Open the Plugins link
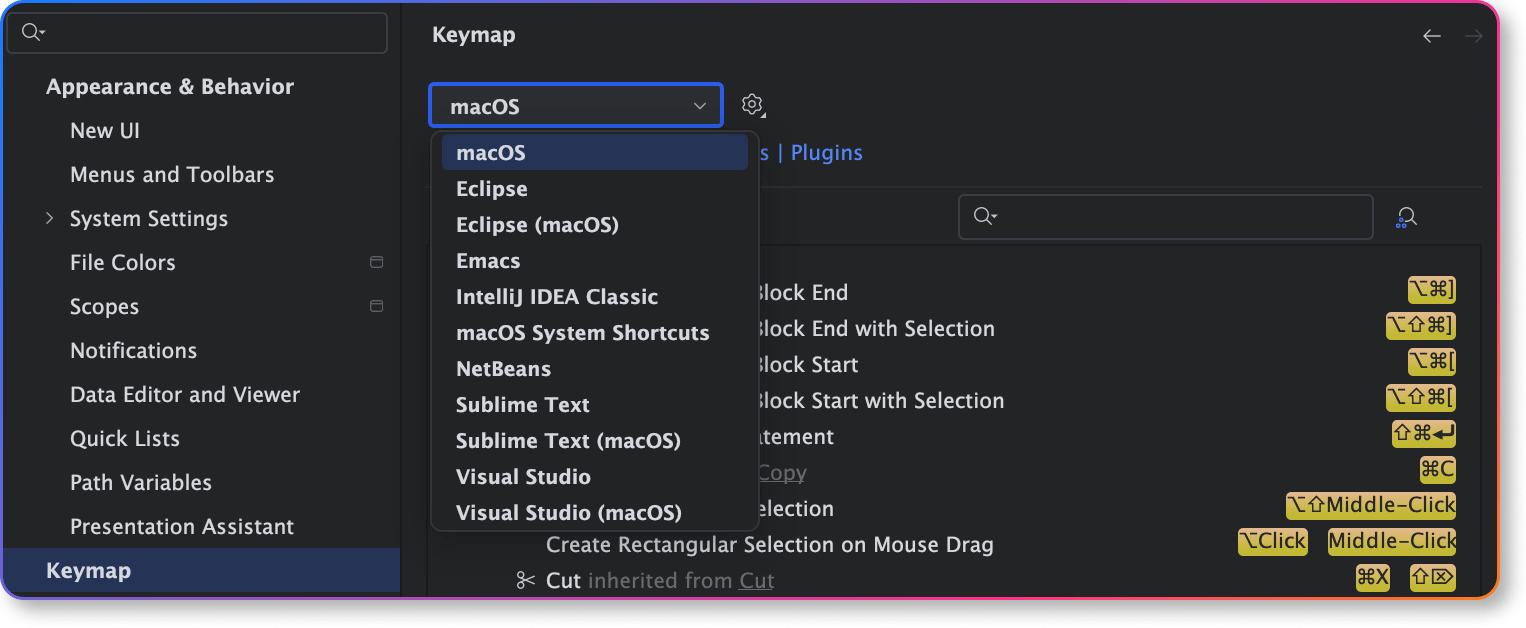This screenshot has height=628, width=1526. point(826,153)
